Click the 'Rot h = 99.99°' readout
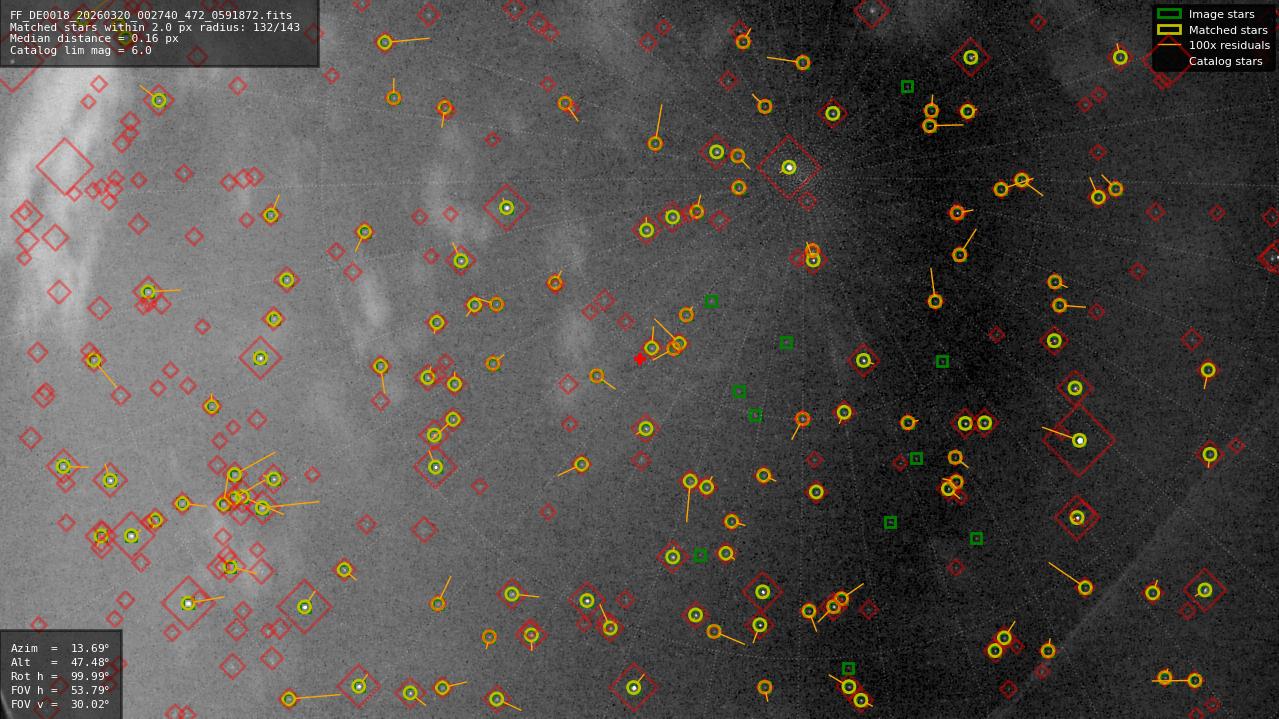Viewport: 1279px width, 719px height. point(60,677)
